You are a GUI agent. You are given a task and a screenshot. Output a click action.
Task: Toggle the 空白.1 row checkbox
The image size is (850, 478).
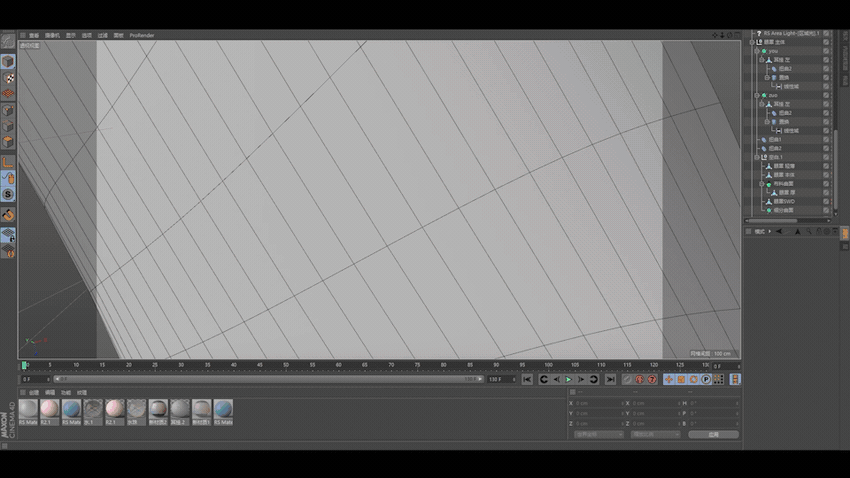(x=827, y=157)
